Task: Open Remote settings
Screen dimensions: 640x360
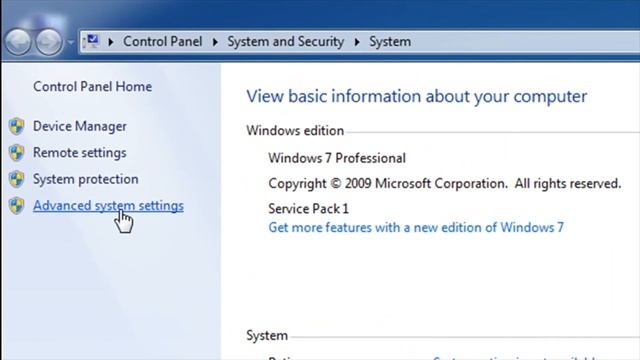Action: click(x=80, y=153)
